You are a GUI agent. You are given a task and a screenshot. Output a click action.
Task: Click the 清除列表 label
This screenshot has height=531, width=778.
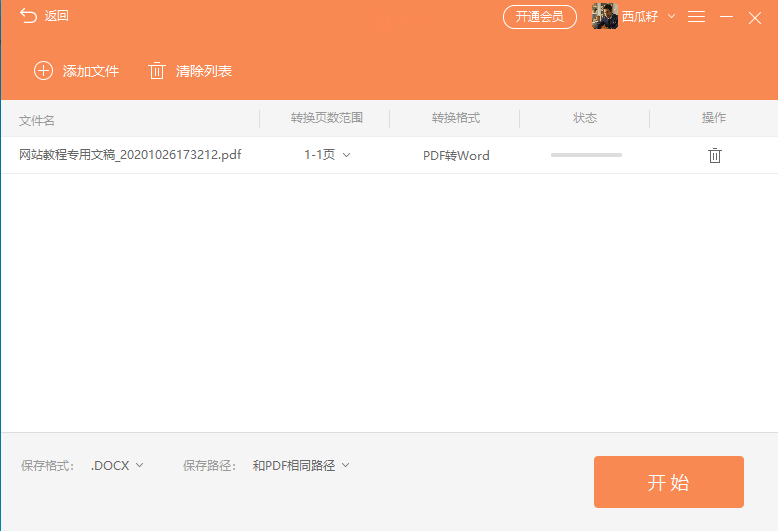pyautogui.click(x=204, y=71)
